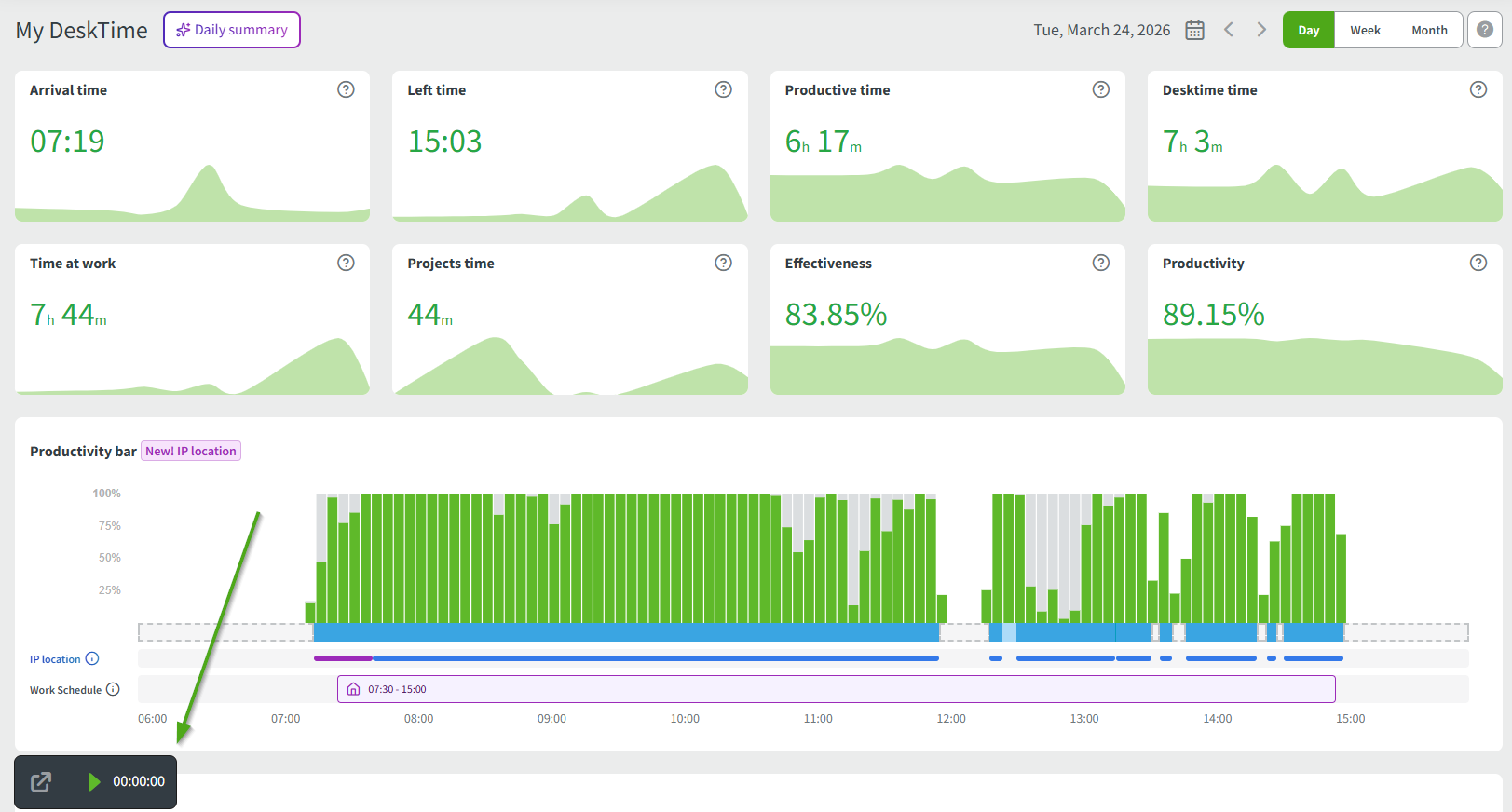Switch to the Week view tab
Viewport: 1512px width, 812px height.
[x=1365, y=30]
